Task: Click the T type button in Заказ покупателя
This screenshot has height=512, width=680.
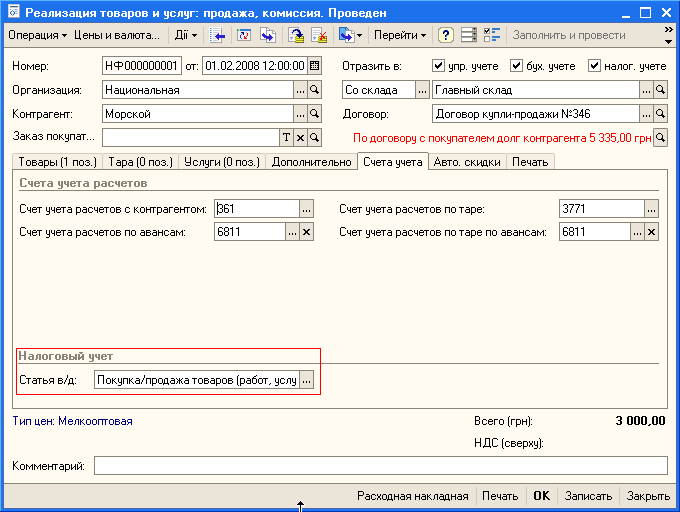Action: click(x=286, y=137)
